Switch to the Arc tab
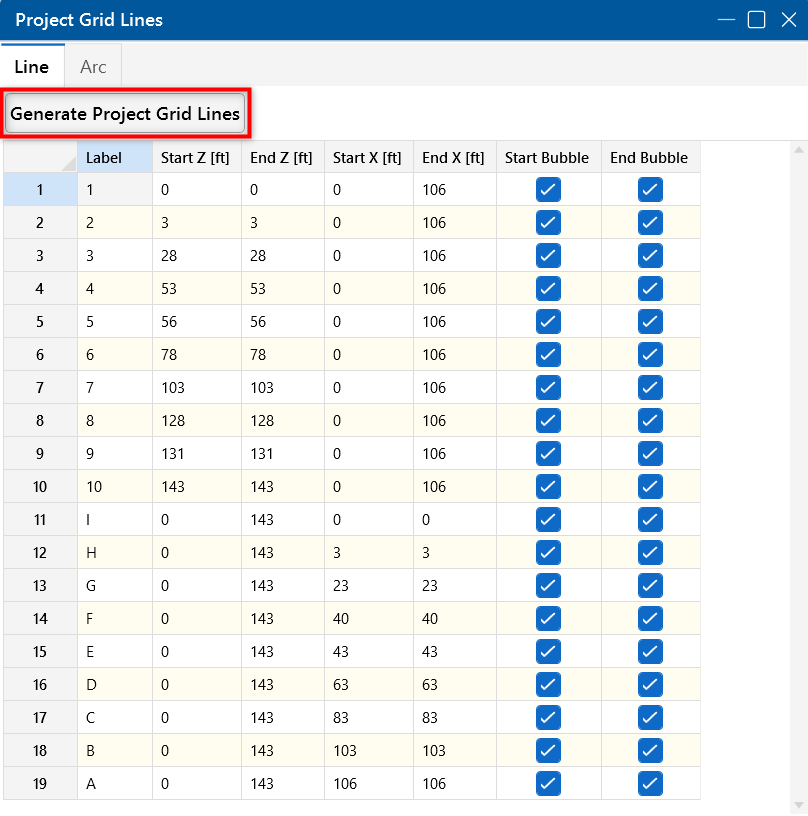Image resolution: width=808 pixels, height=816 pixels. click(93, 67)
